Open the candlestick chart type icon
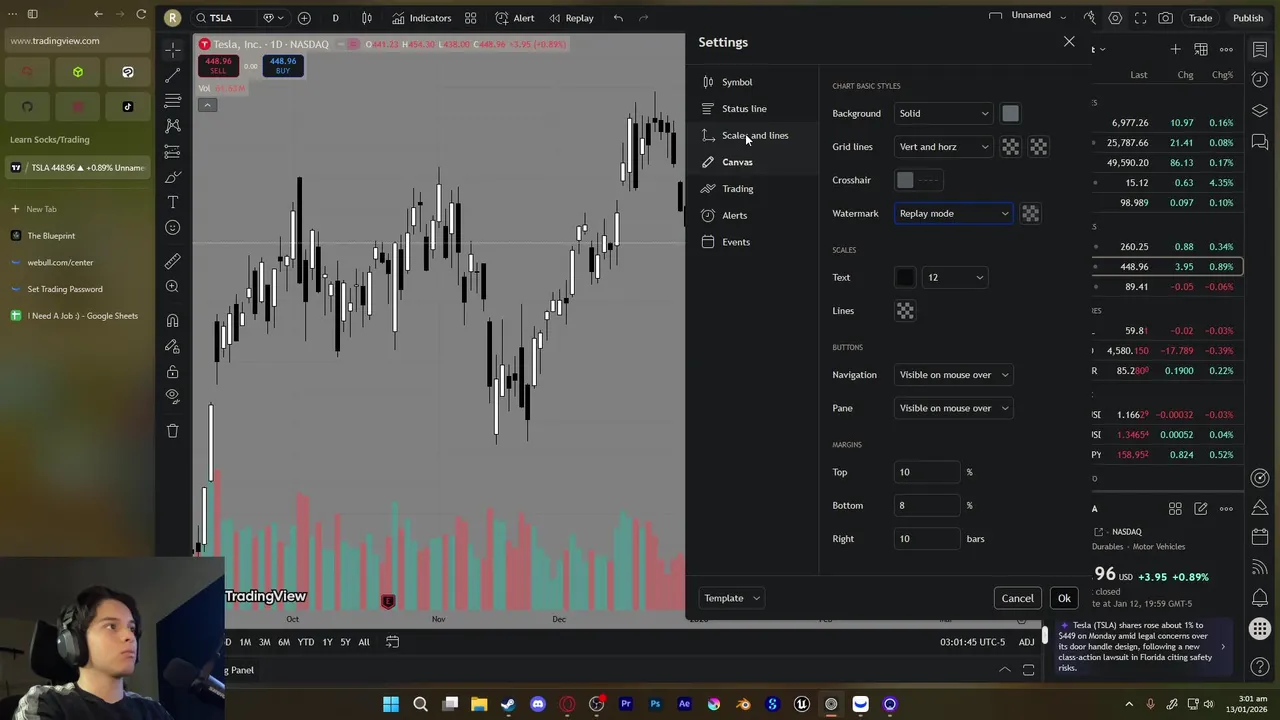The height and width of the screenshot is (720, 1280). [367, 18]
